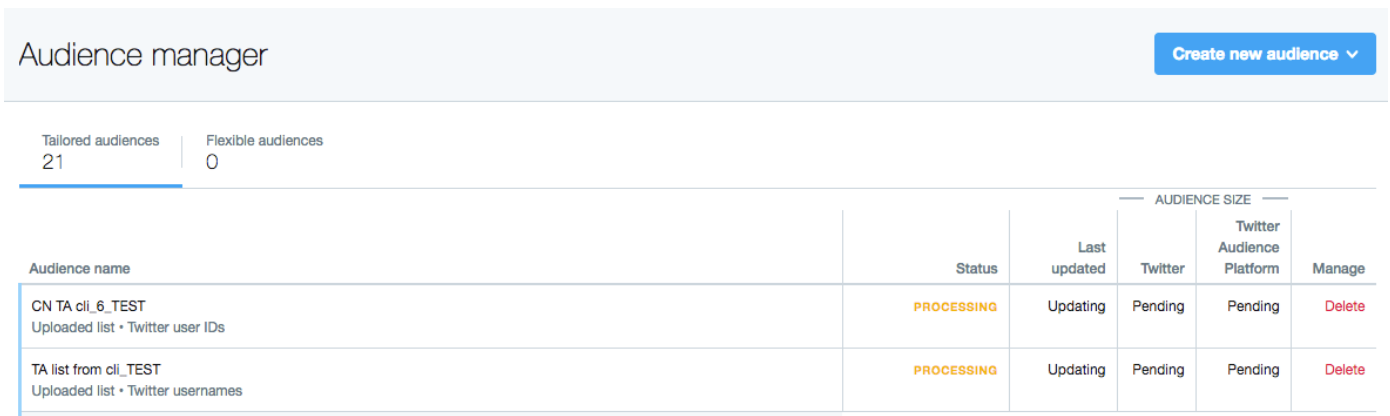
Task: Click the Twitter audience size column header
Action: point(1162,268)
